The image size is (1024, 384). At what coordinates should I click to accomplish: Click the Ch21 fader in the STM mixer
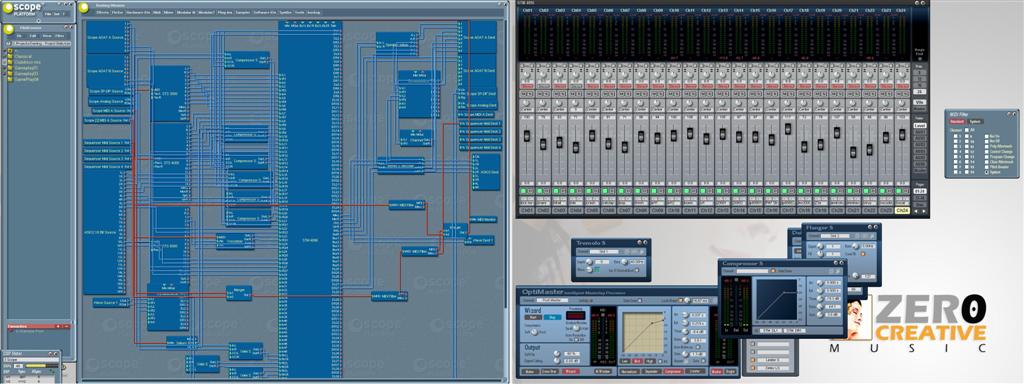tap(853, 152)
